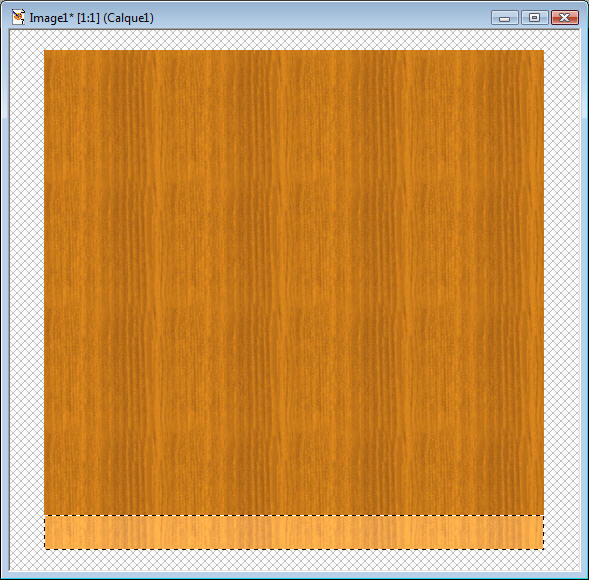The image size is (589, 580).
Task: Click the center of the dark wood texture
Action: click(x=294, y=282)
